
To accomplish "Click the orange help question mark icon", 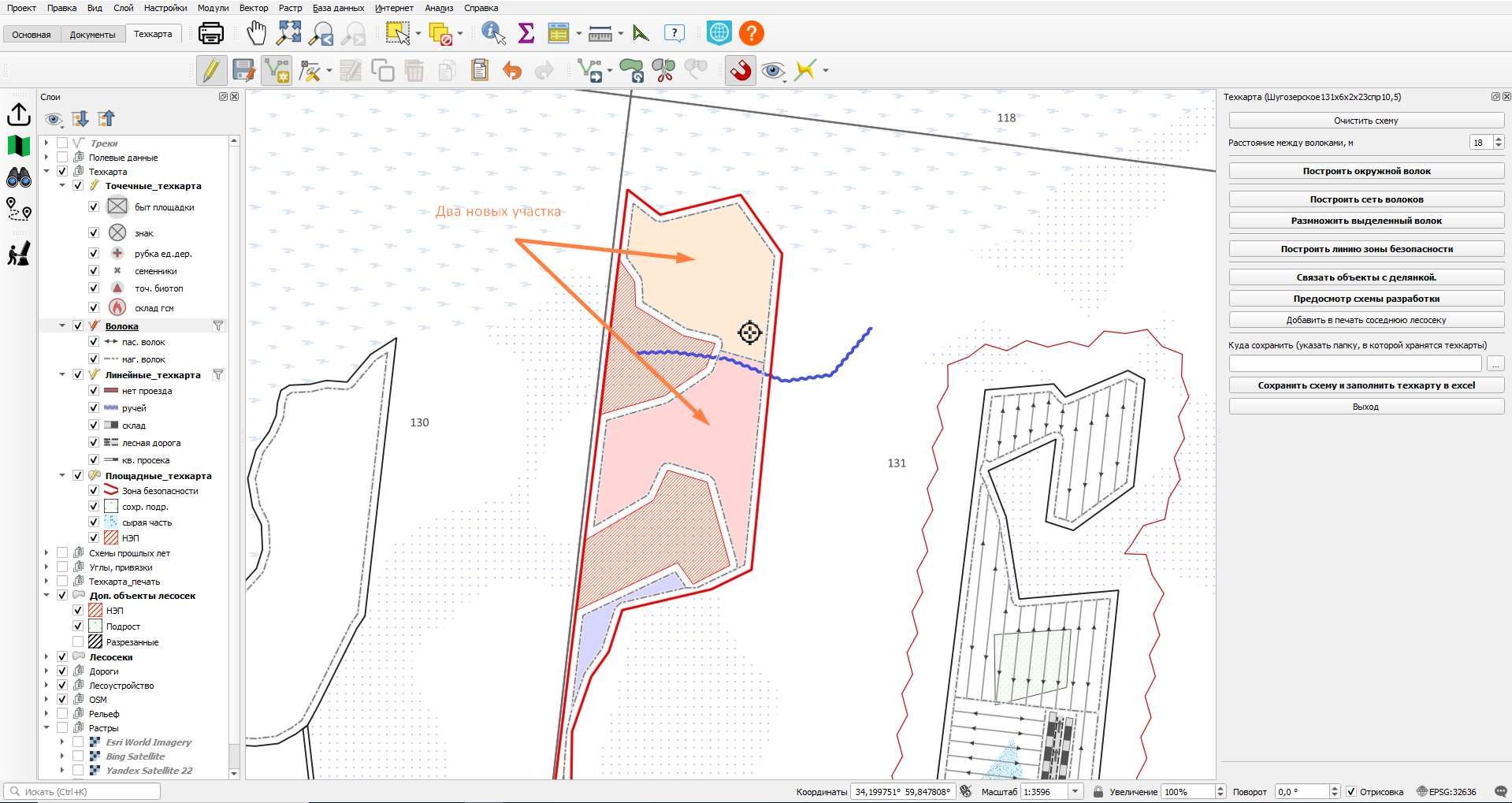I will pos(752,33).
